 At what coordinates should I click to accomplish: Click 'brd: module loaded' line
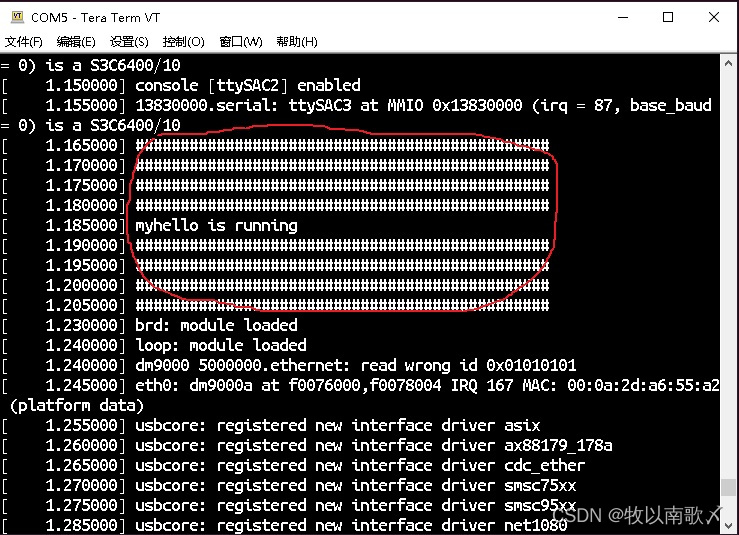(x=216, y=325)
